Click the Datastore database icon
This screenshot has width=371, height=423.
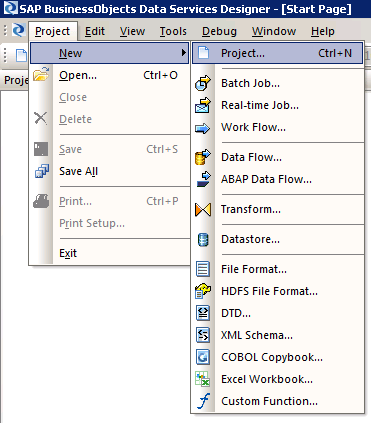(203, 240)
